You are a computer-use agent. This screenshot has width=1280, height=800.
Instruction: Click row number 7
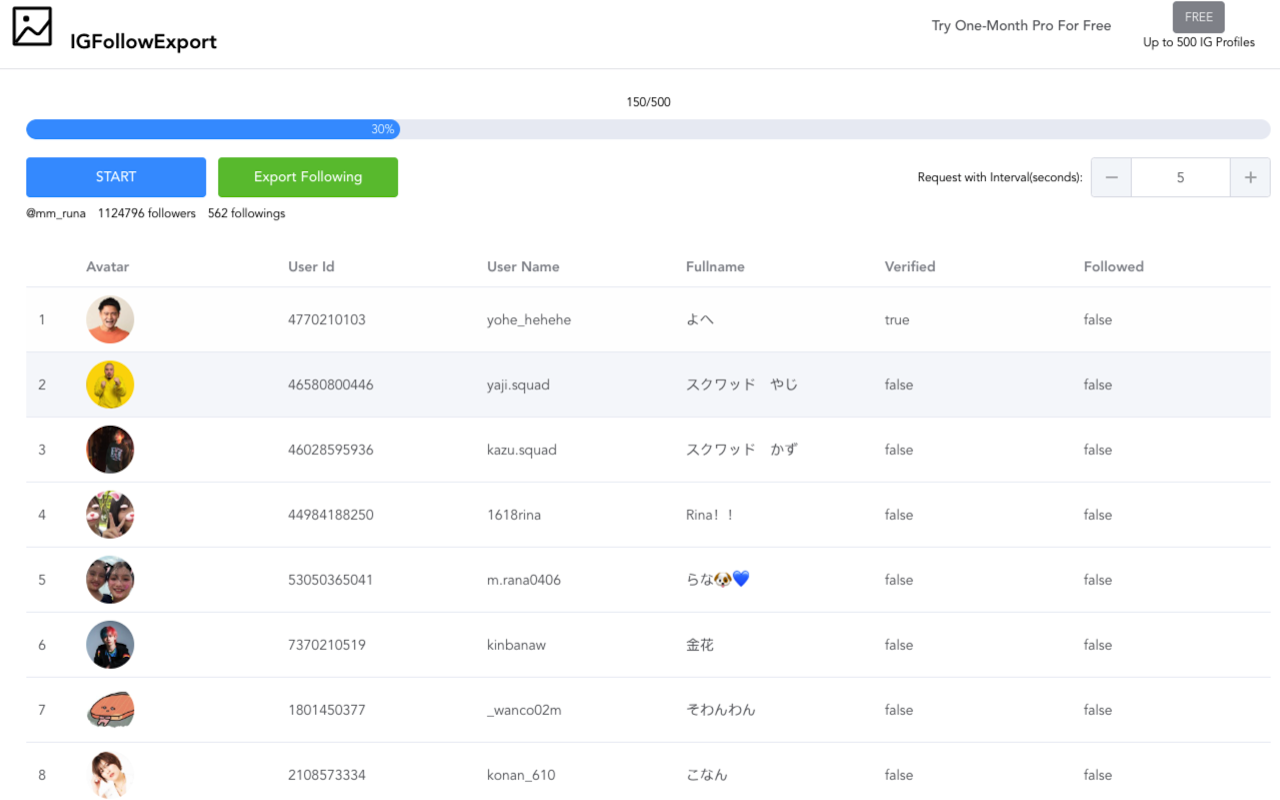coord(42,710)
